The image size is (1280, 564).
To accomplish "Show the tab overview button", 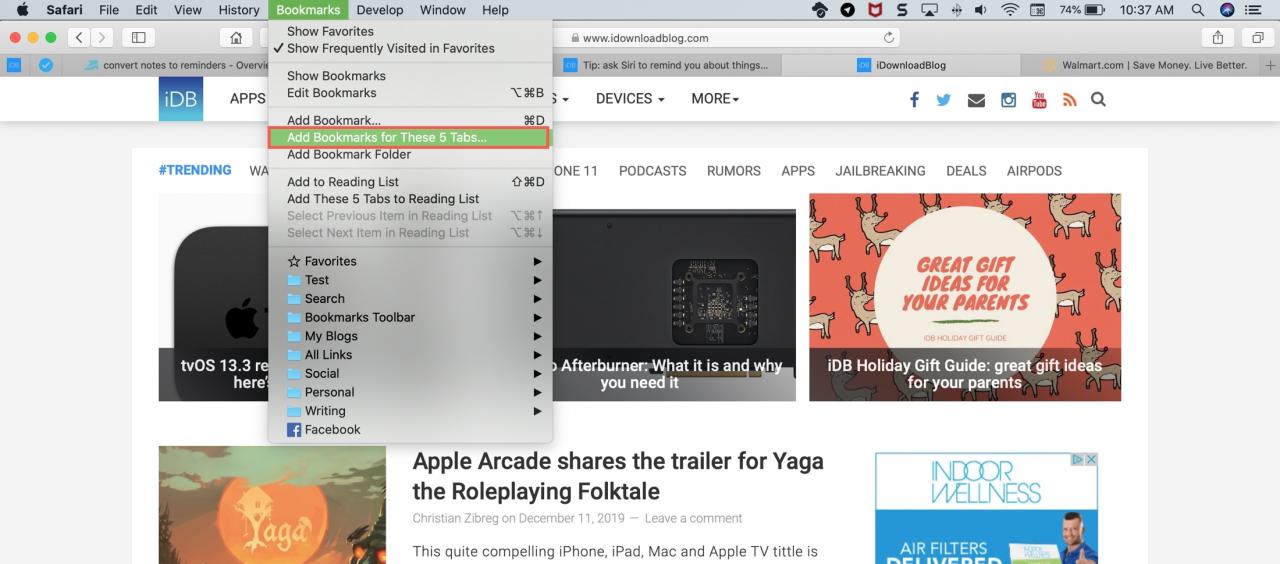I will click(x=1257, y=38).
